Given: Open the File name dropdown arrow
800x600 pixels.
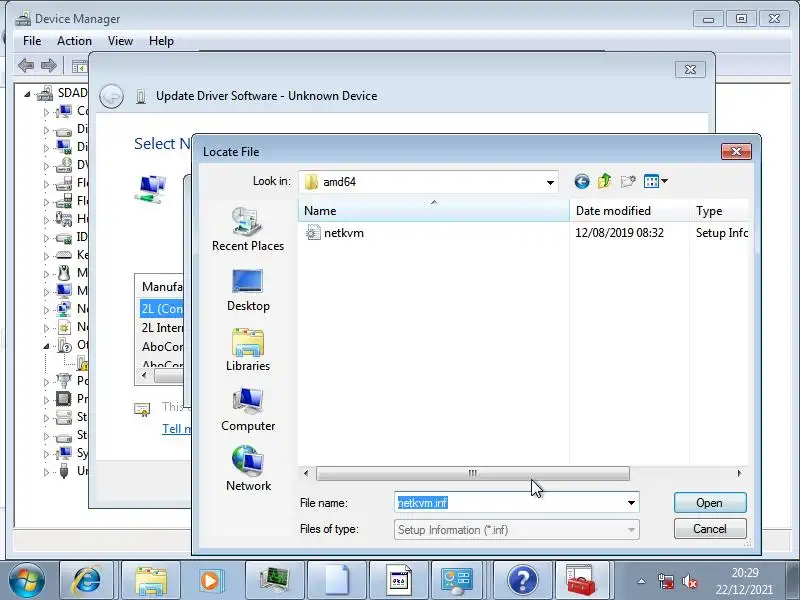Looking at the screenshot, I should [x=631, y=503].
